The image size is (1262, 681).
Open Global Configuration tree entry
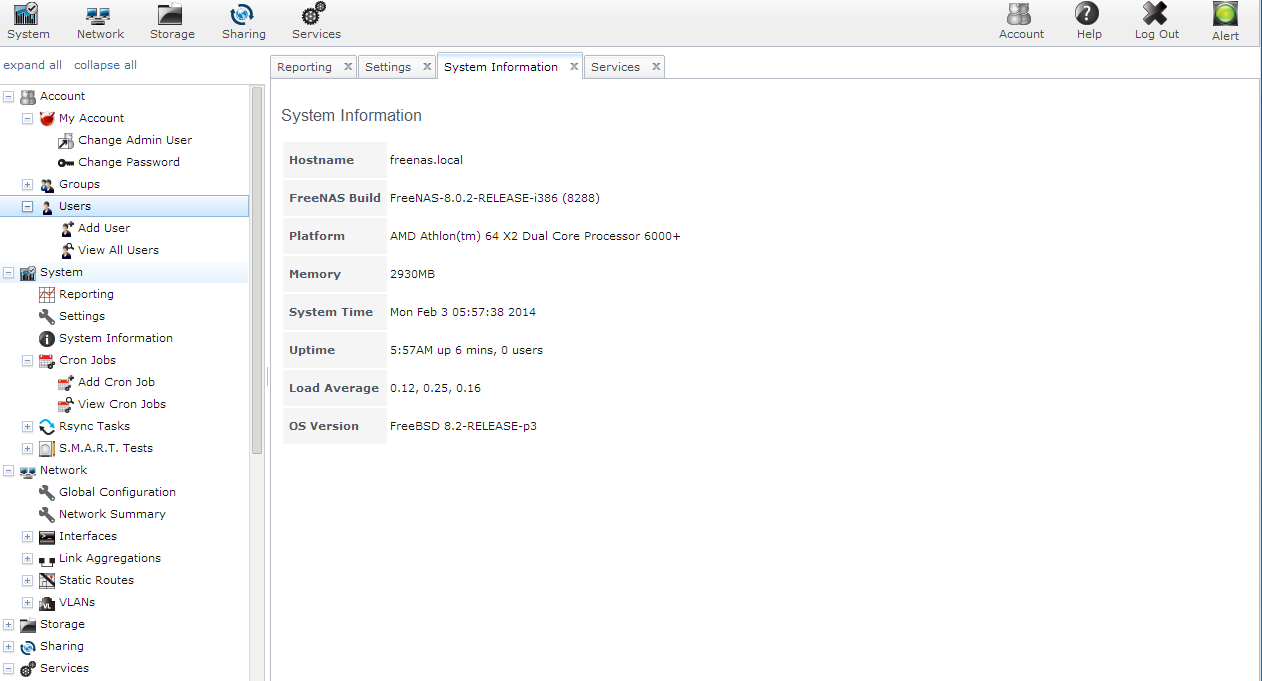click(117, 492)
